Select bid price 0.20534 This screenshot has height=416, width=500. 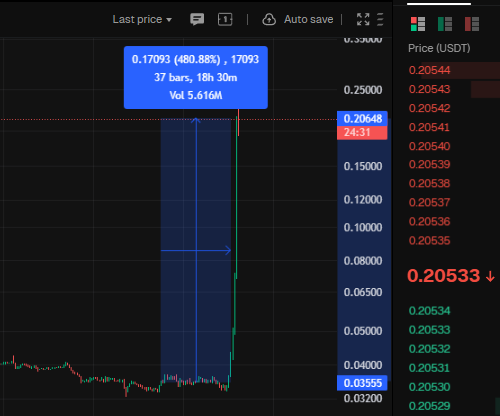pos(429,311)
